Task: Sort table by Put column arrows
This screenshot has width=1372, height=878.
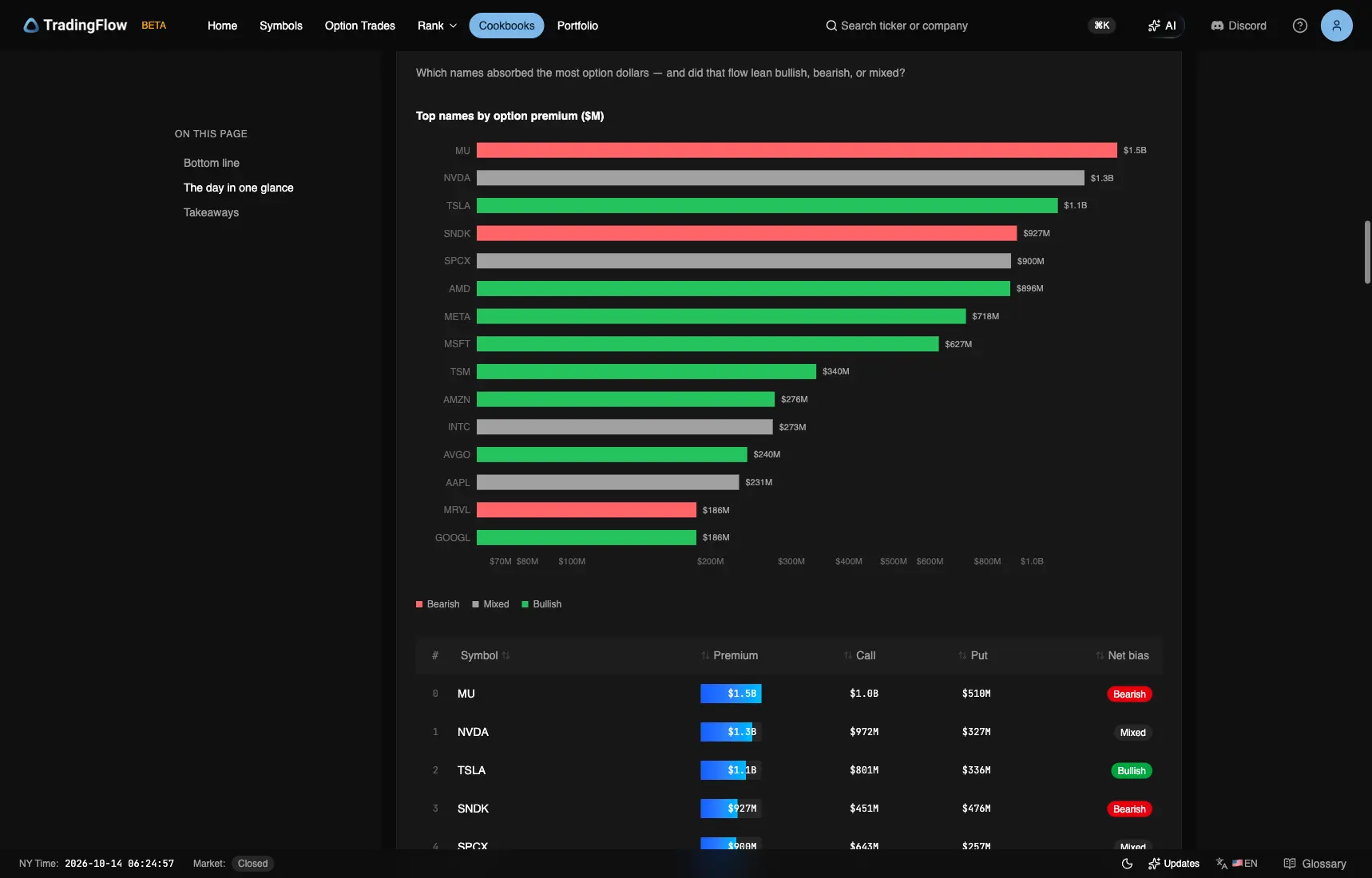Action: click(x=962, y=656)
